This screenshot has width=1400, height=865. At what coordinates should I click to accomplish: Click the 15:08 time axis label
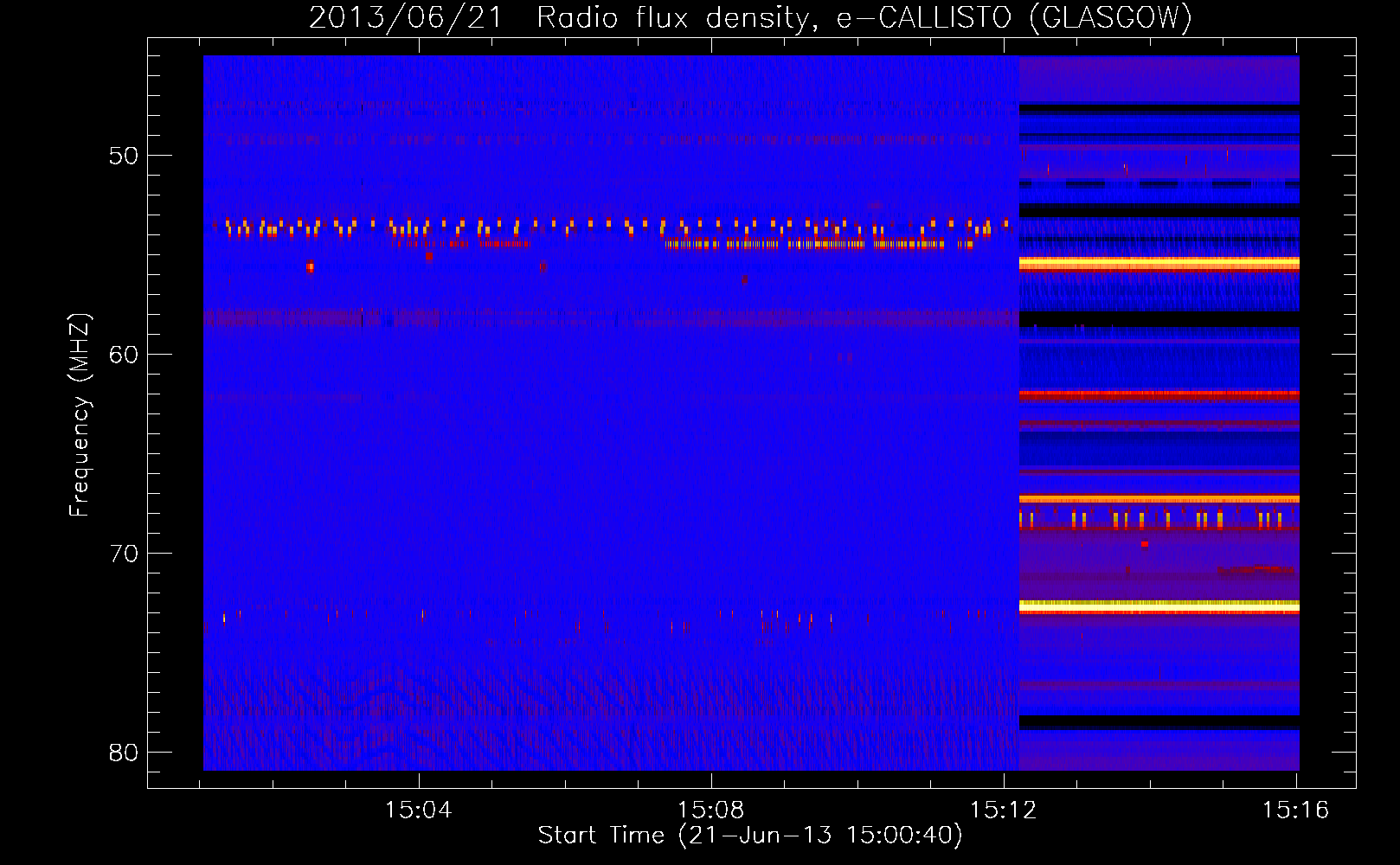pos(710,811)
